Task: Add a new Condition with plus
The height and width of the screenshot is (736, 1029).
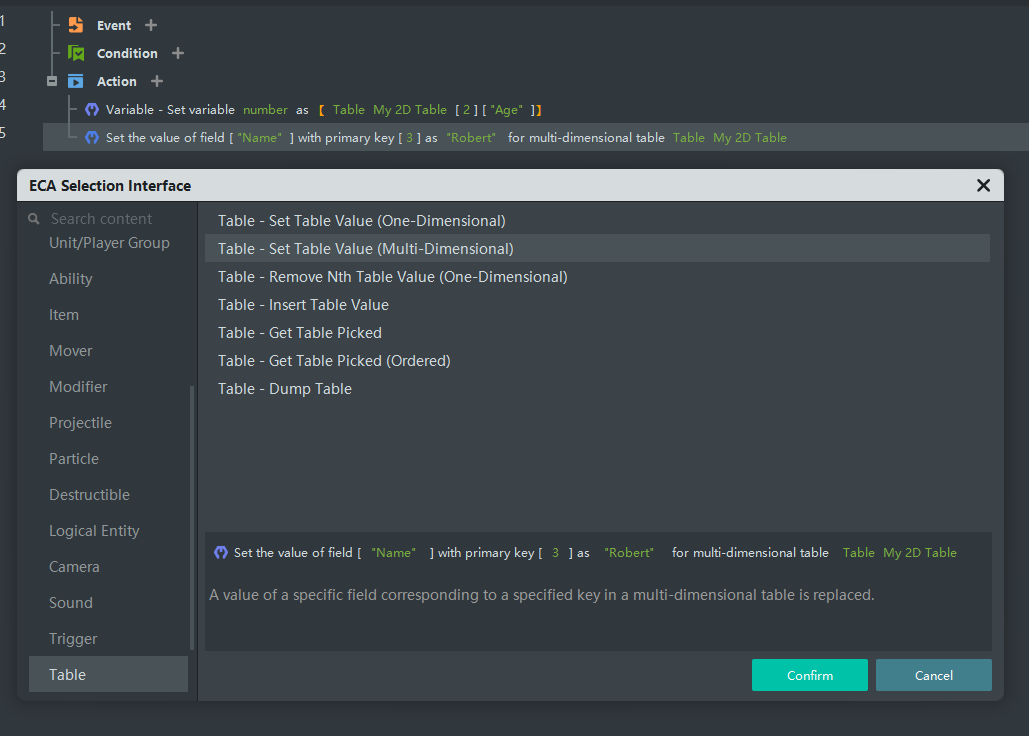Action: point(178,53)
